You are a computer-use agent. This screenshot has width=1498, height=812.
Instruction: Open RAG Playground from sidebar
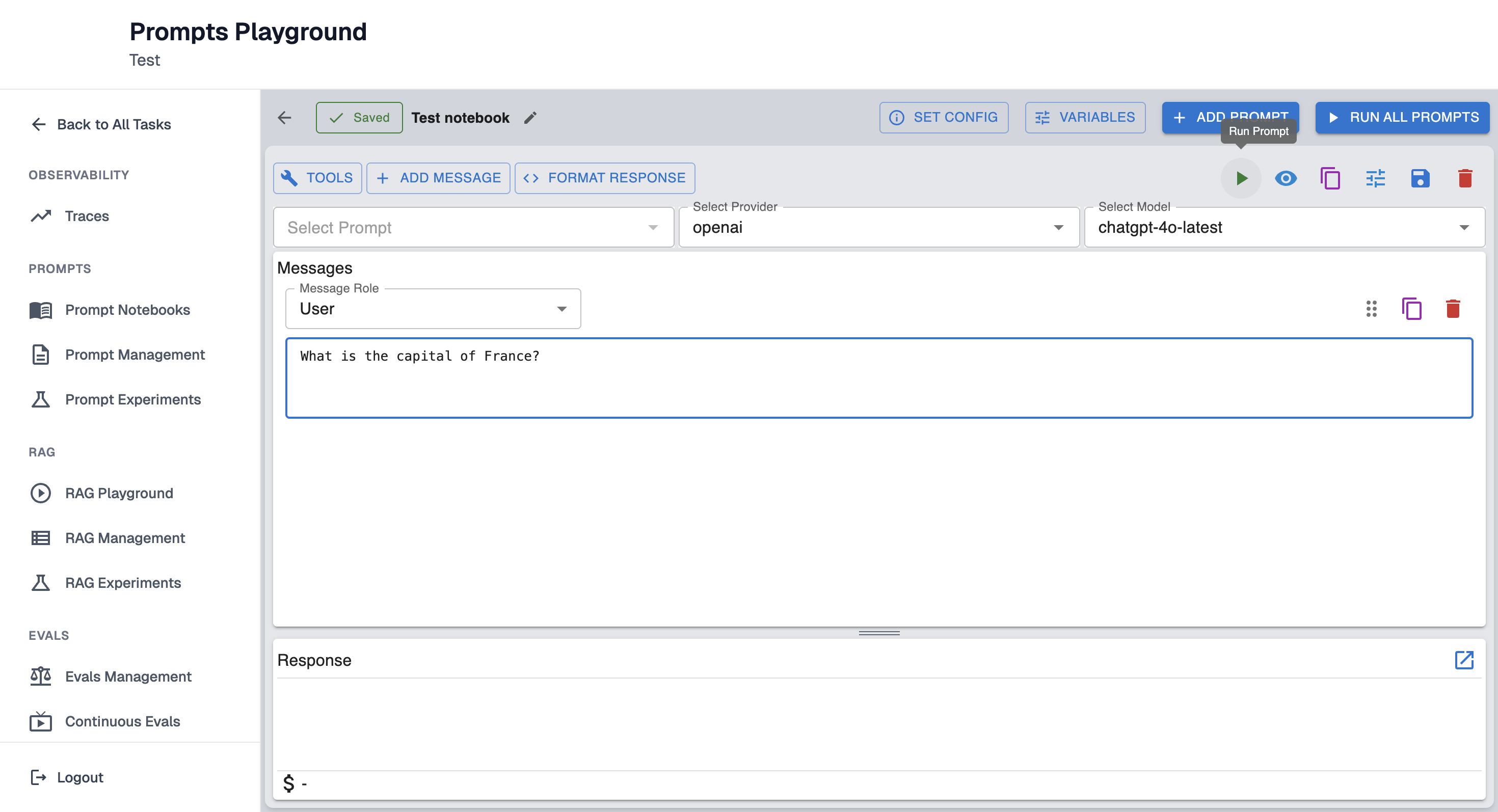coord(119,493)
